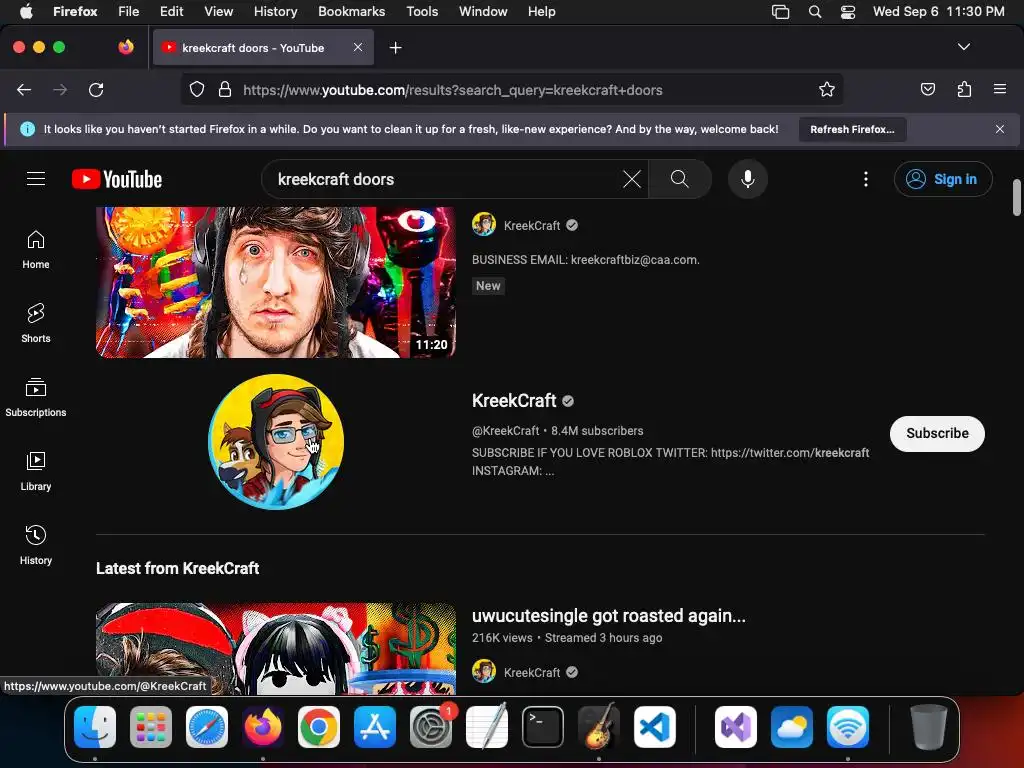Open the 'uwucutesingle got roasted again...' title
The width and height of the screenshot is (1024, 768).
[609, 616]
